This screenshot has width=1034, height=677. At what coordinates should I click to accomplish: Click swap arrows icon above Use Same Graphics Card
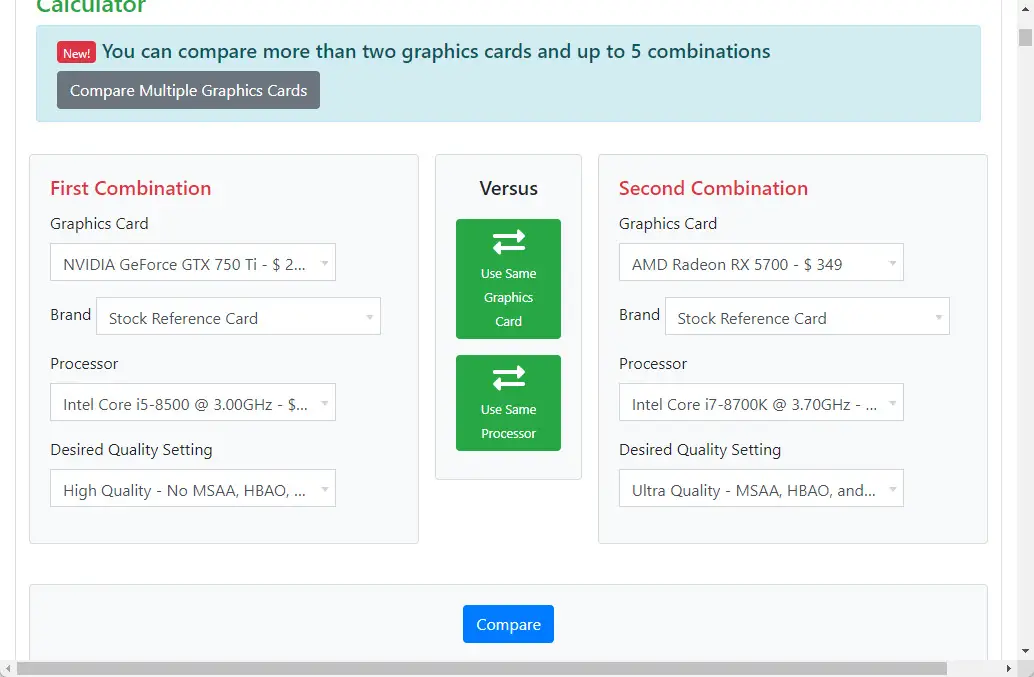[508, 242]
